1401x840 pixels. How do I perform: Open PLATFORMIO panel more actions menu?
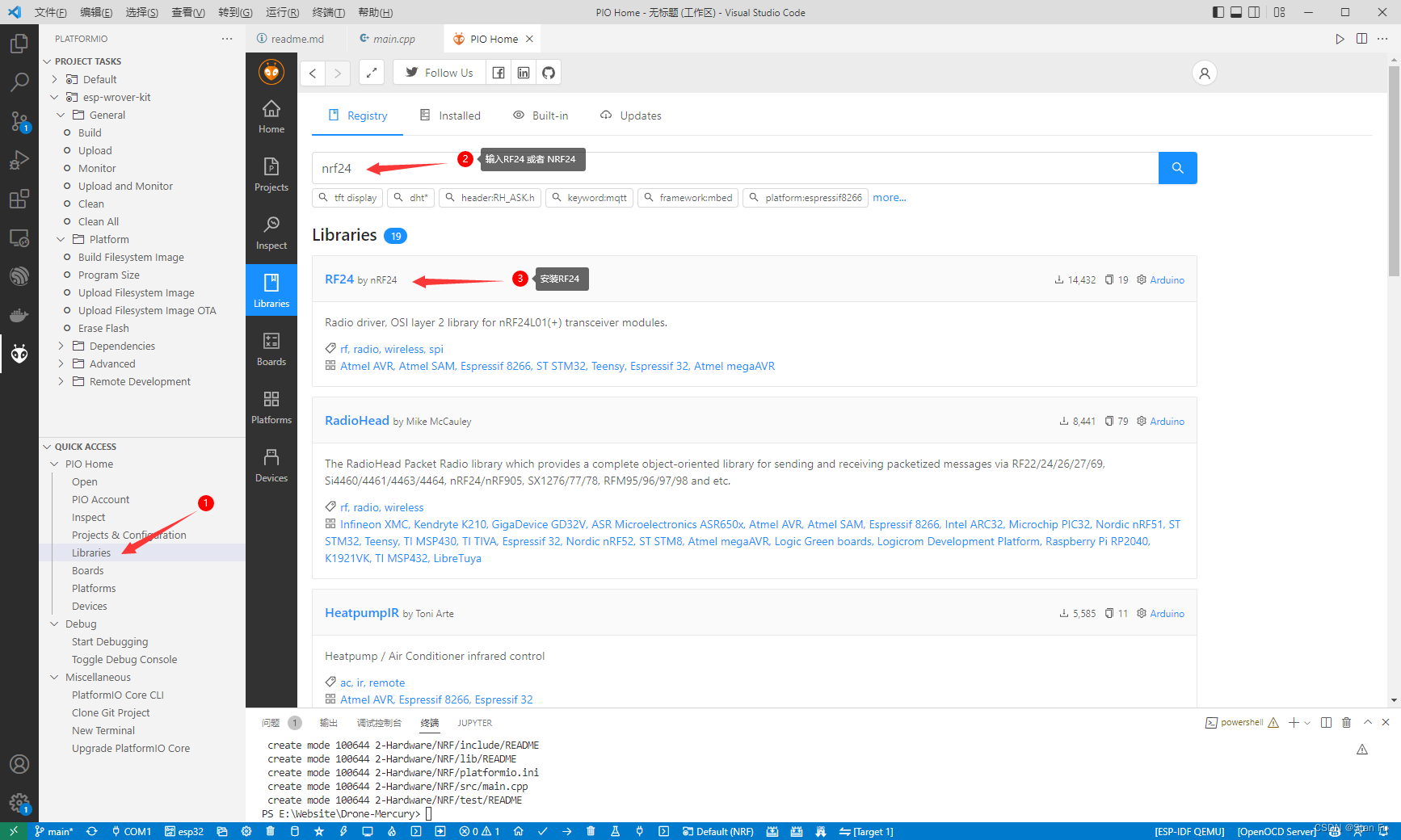[227, 39]
